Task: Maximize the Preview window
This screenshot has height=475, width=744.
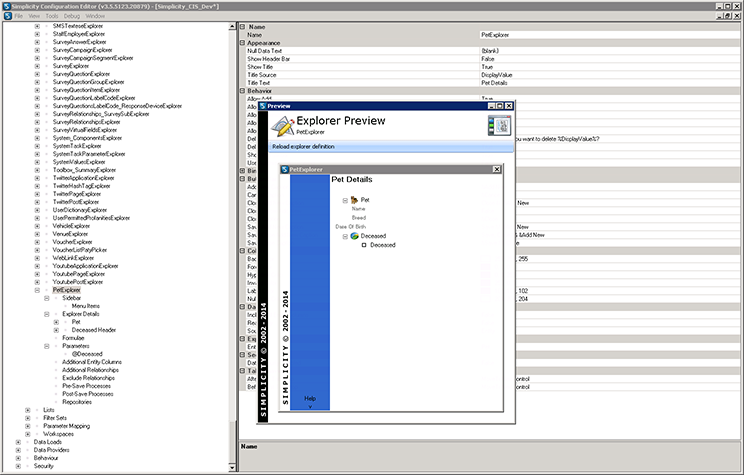Action: coord(500,106)
